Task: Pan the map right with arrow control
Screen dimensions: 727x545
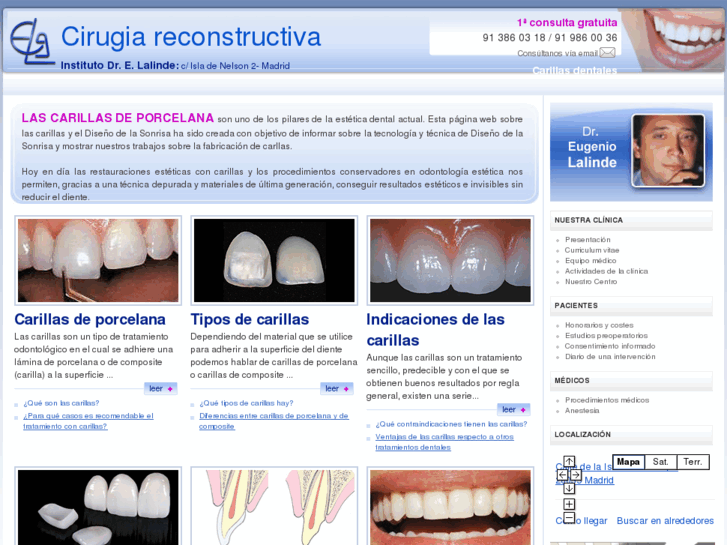Action: [575, 475]
